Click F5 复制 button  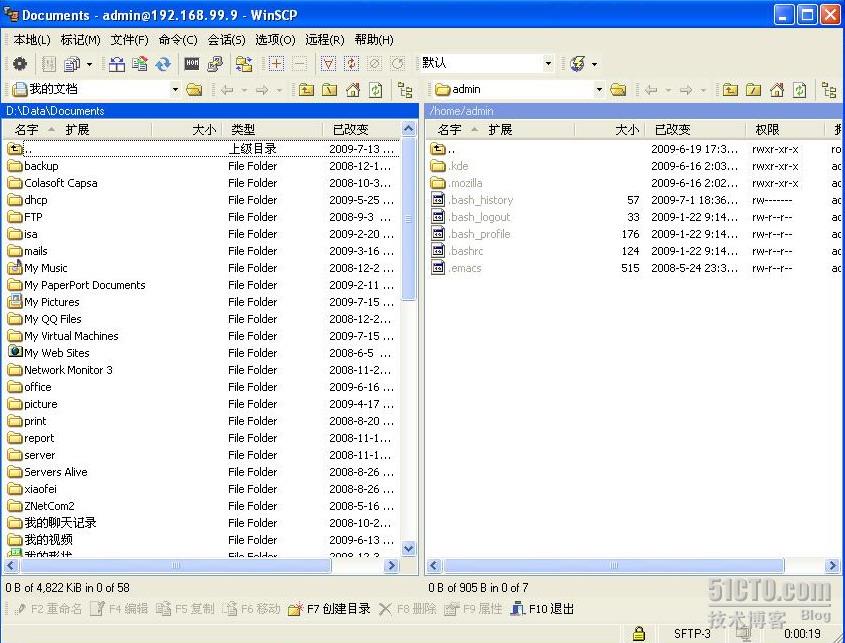[x=185, y=609]
